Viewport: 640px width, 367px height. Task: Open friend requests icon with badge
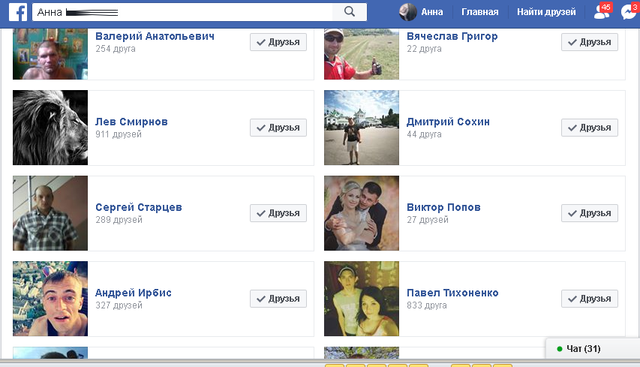602,11
